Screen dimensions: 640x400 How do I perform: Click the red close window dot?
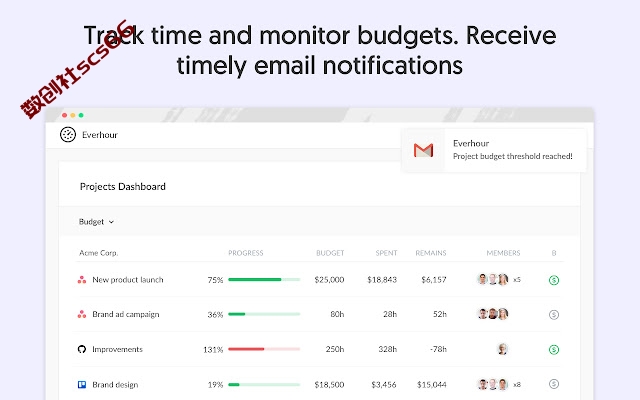(64, 115)
